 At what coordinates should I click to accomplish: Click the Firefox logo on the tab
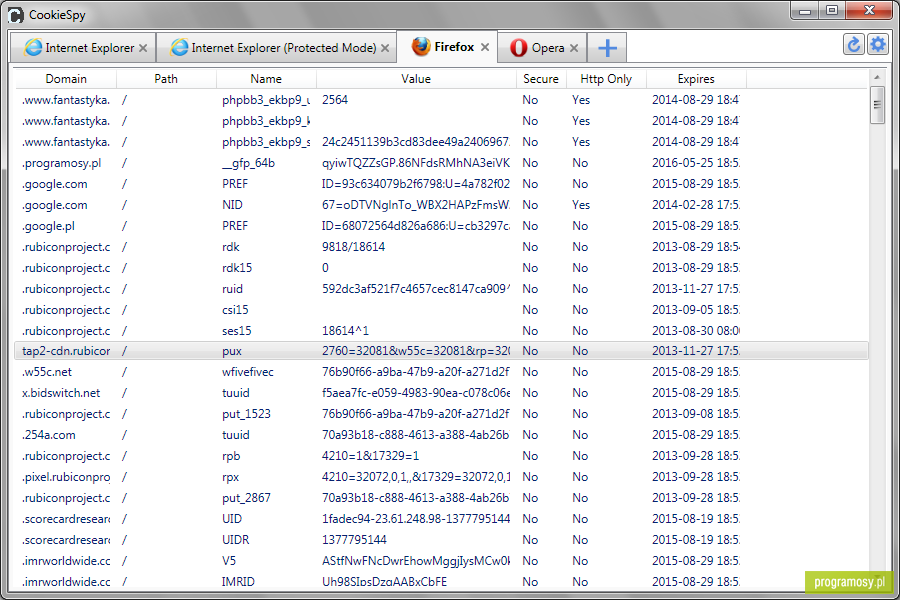[x=421, y=47]
